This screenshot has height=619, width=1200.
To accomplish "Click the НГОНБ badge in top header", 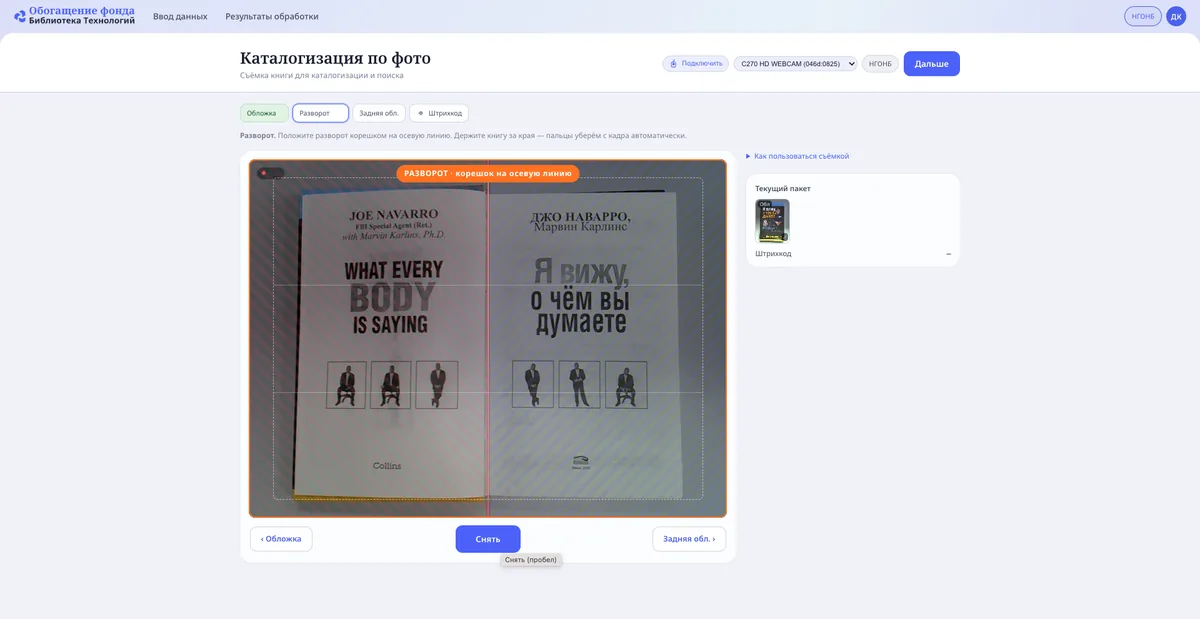I will click(x=1143, y=16).
